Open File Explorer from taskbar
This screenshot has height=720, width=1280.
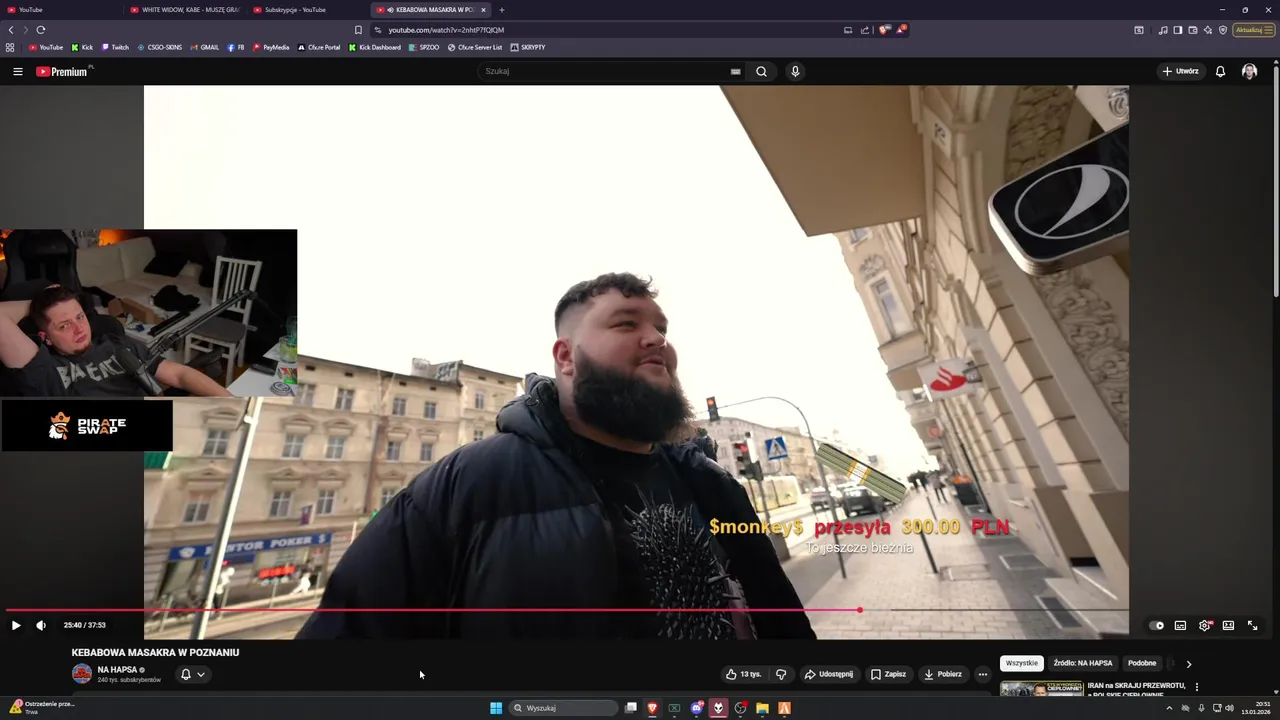click(x=762, y=708)
